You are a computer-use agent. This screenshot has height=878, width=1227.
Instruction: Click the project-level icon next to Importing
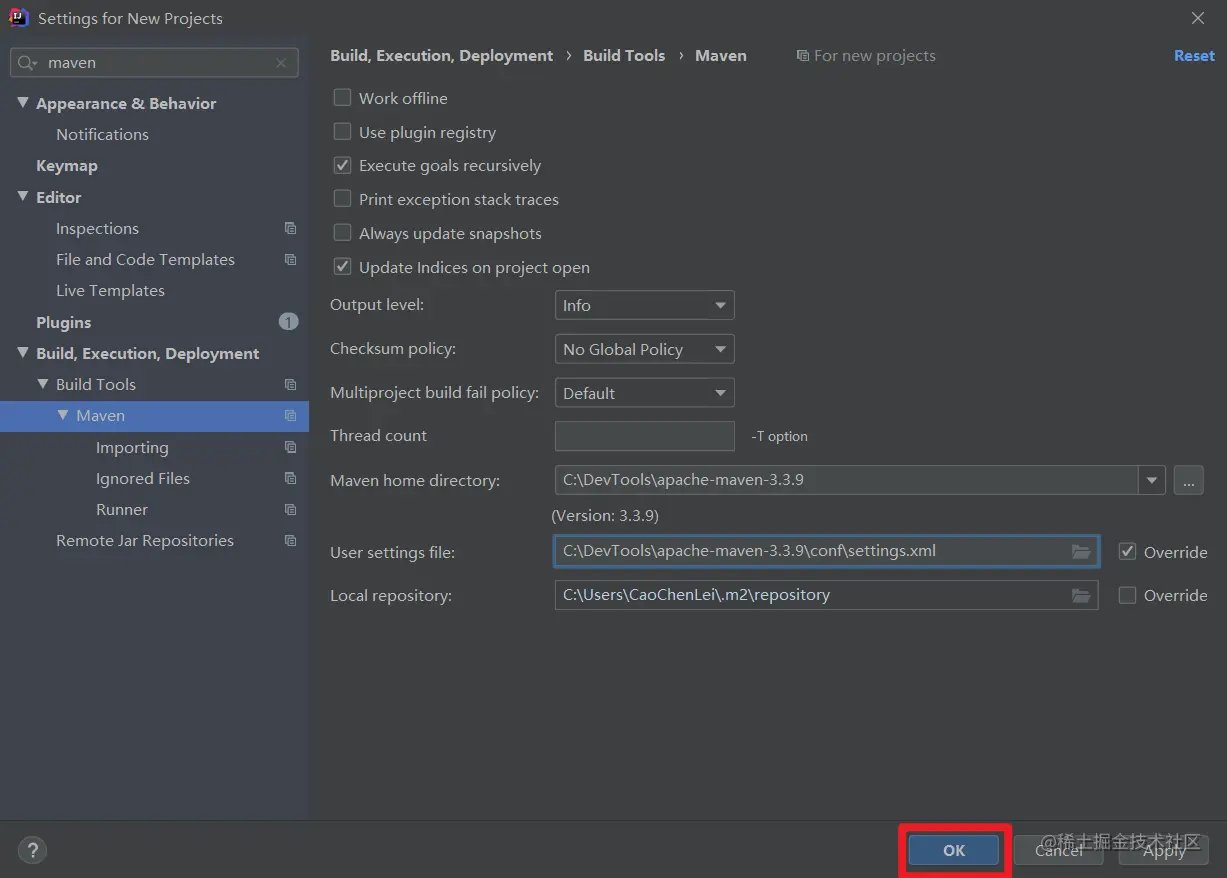[290, 447]
